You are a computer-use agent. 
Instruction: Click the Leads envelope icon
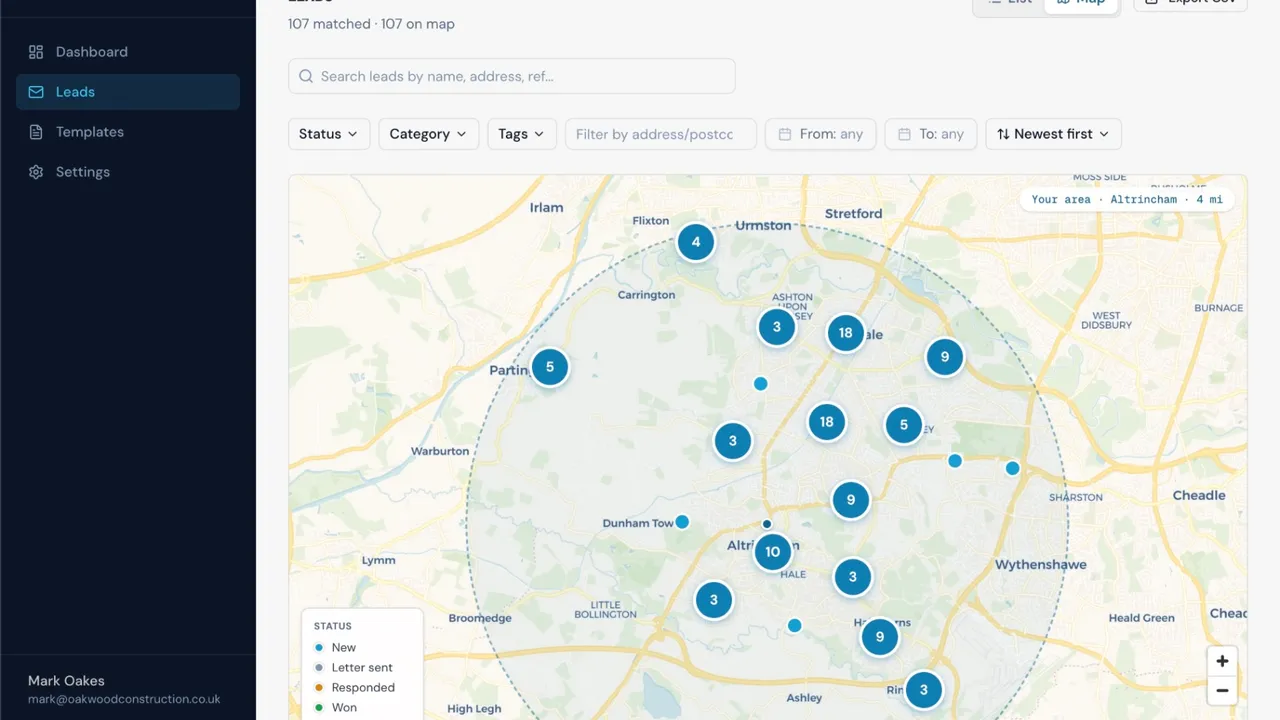pos(36,92)
